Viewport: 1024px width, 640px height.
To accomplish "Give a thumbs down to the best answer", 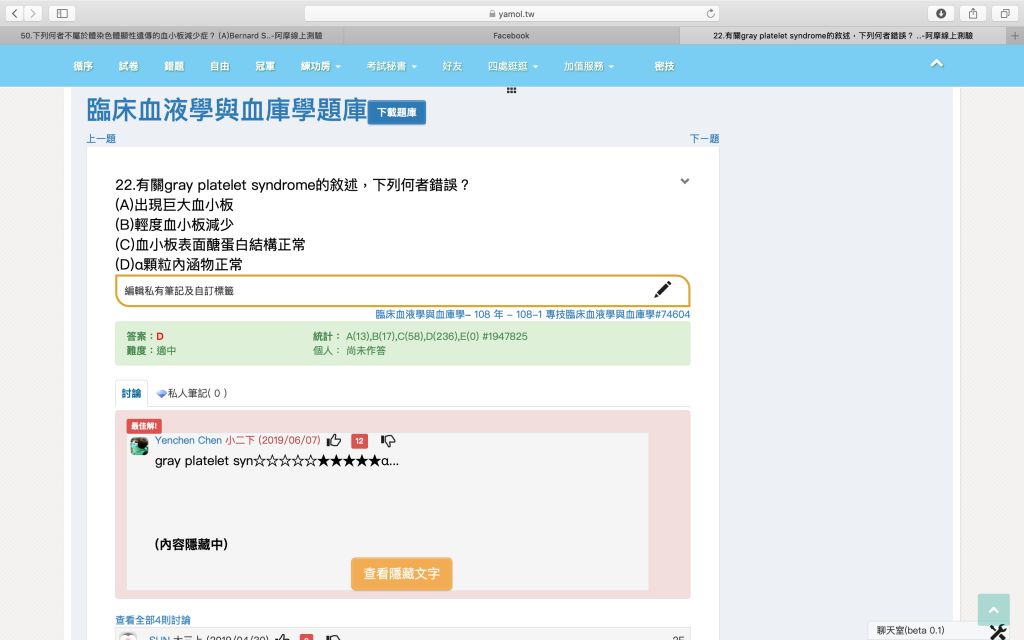I will [387, 440].
